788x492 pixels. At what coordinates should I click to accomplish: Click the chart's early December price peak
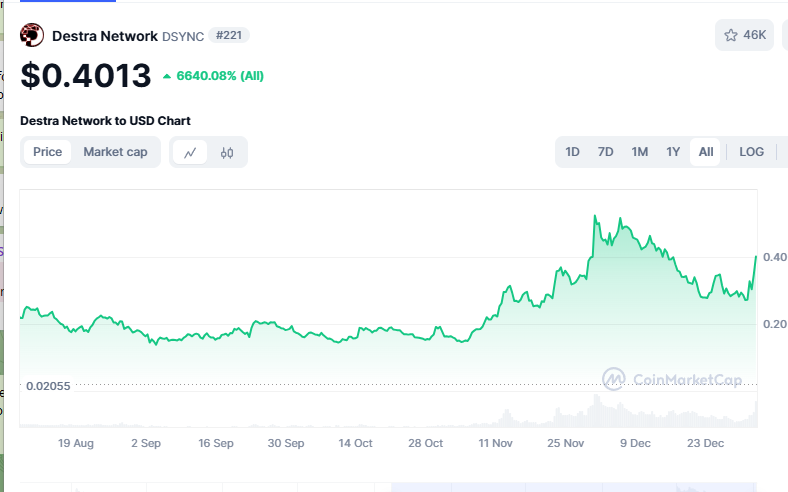(595, 216)
